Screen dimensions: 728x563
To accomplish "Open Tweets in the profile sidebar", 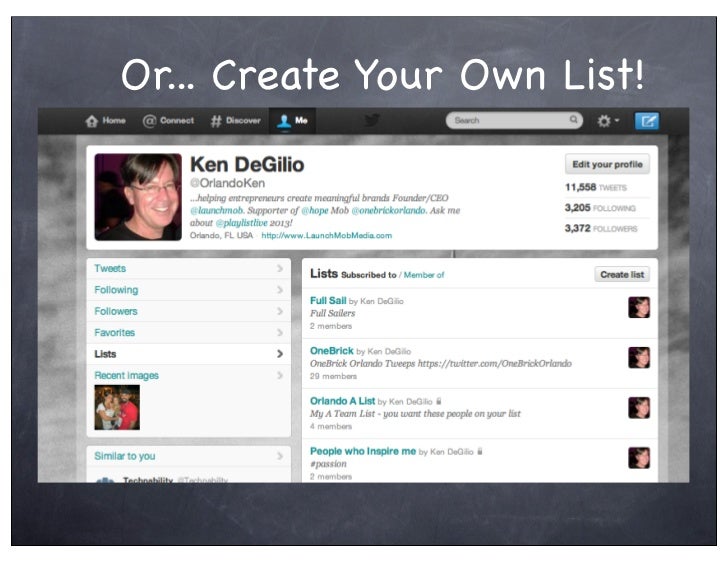I will click(x=188, y=269).
